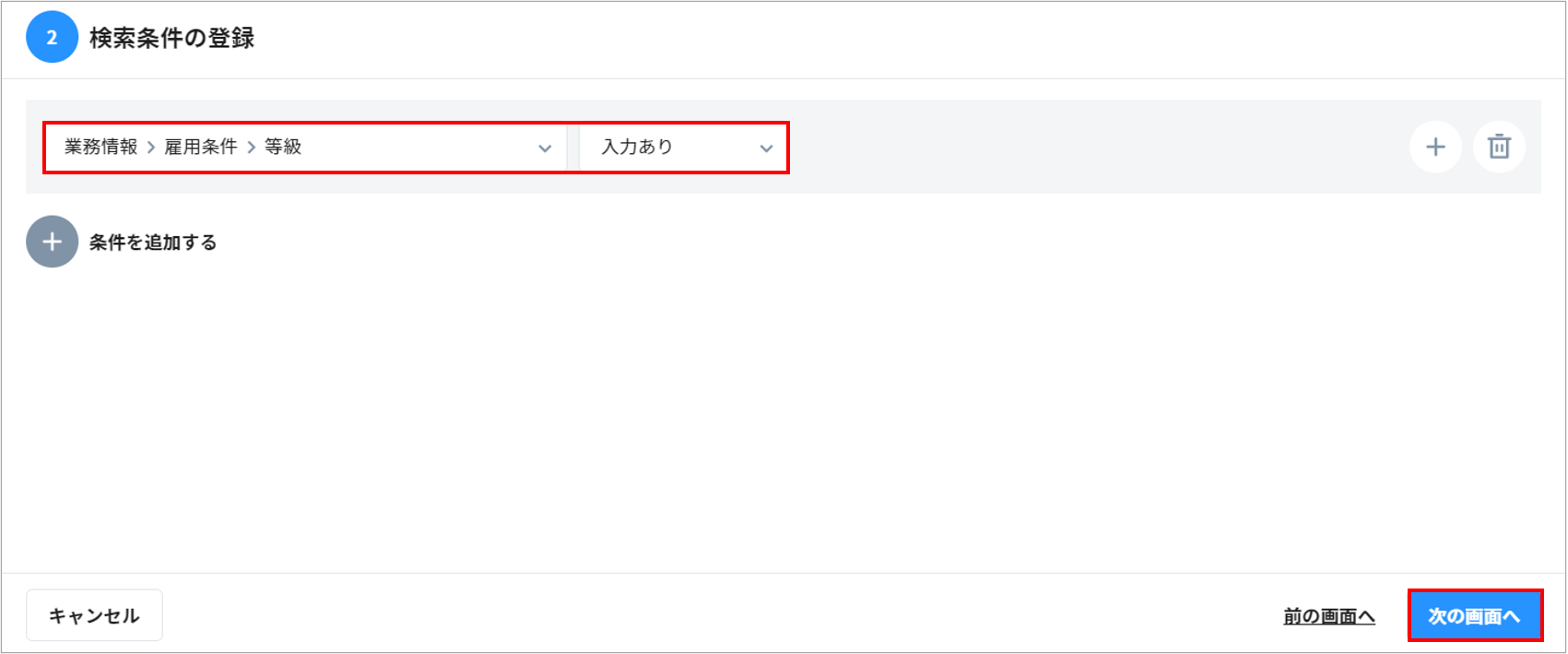Click the arrow between 業務情報 and 雇用条件
Viewport: 1568px width, 654px height.
(x=151, y=148)
